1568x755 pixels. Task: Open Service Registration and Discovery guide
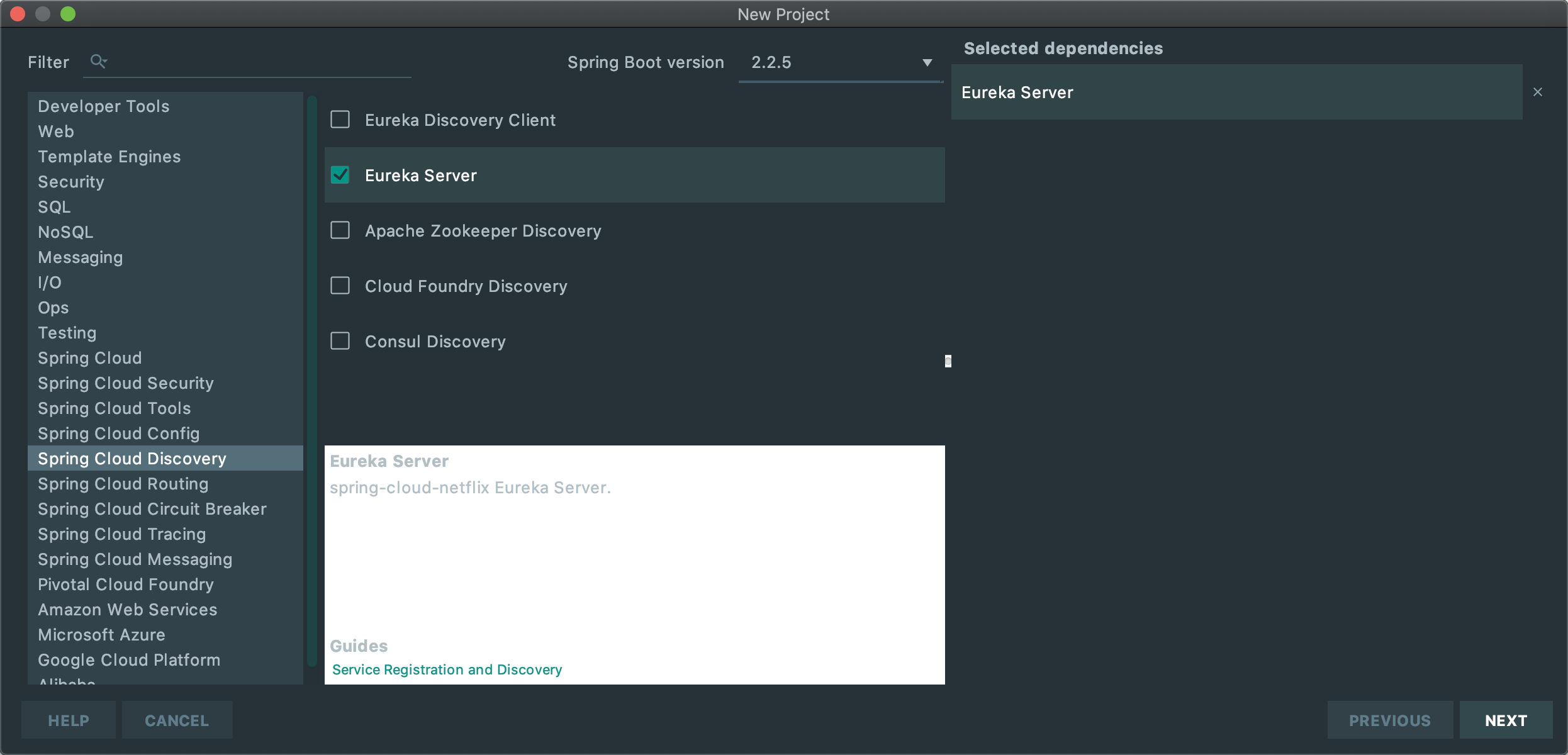(447, 669)
